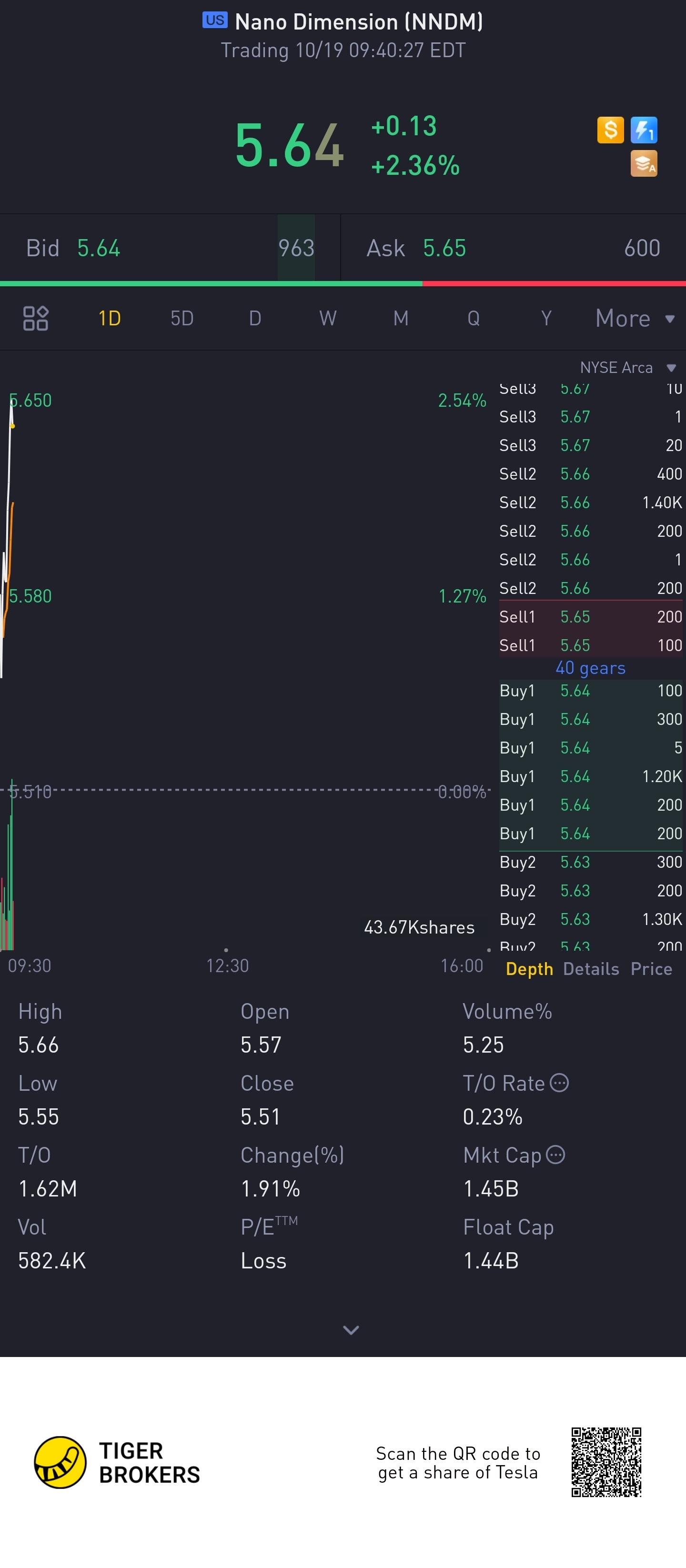Screen dimensions: 686x1568
Task: Tap the Ask 5.65 quote
Action: (x=513, y=248)
